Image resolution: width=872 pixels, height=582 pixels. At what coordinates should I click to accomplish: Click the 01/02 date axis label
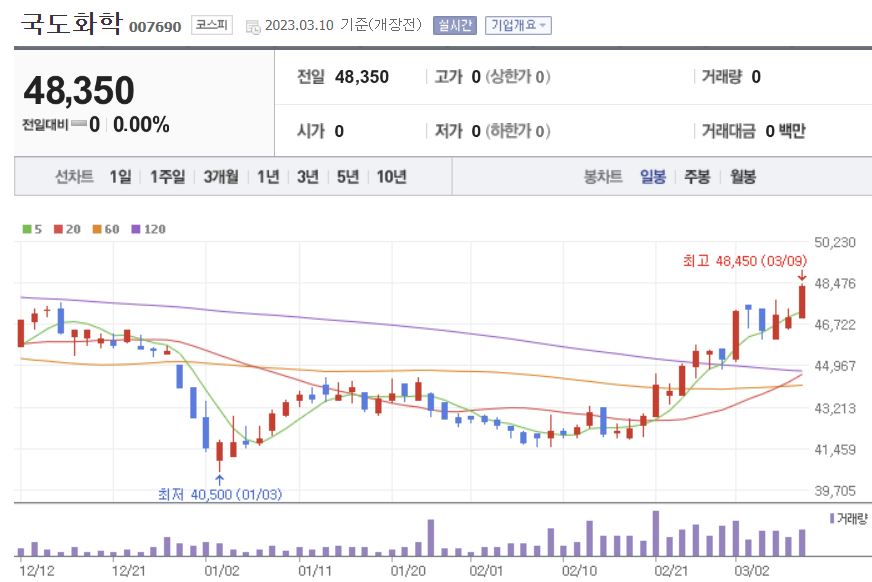[222, 571]
